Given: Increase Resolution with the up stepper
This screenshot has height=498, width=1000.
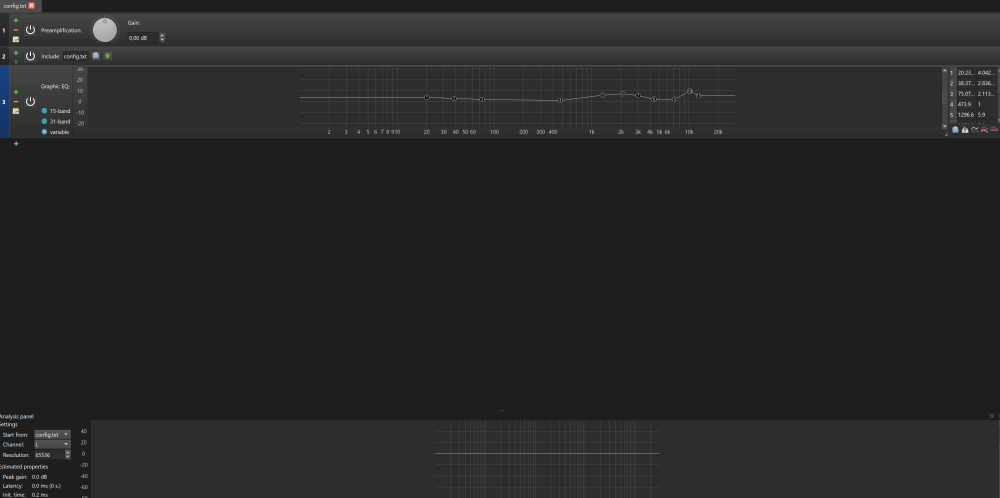Looking at the screenshot, I should [68, 453].
